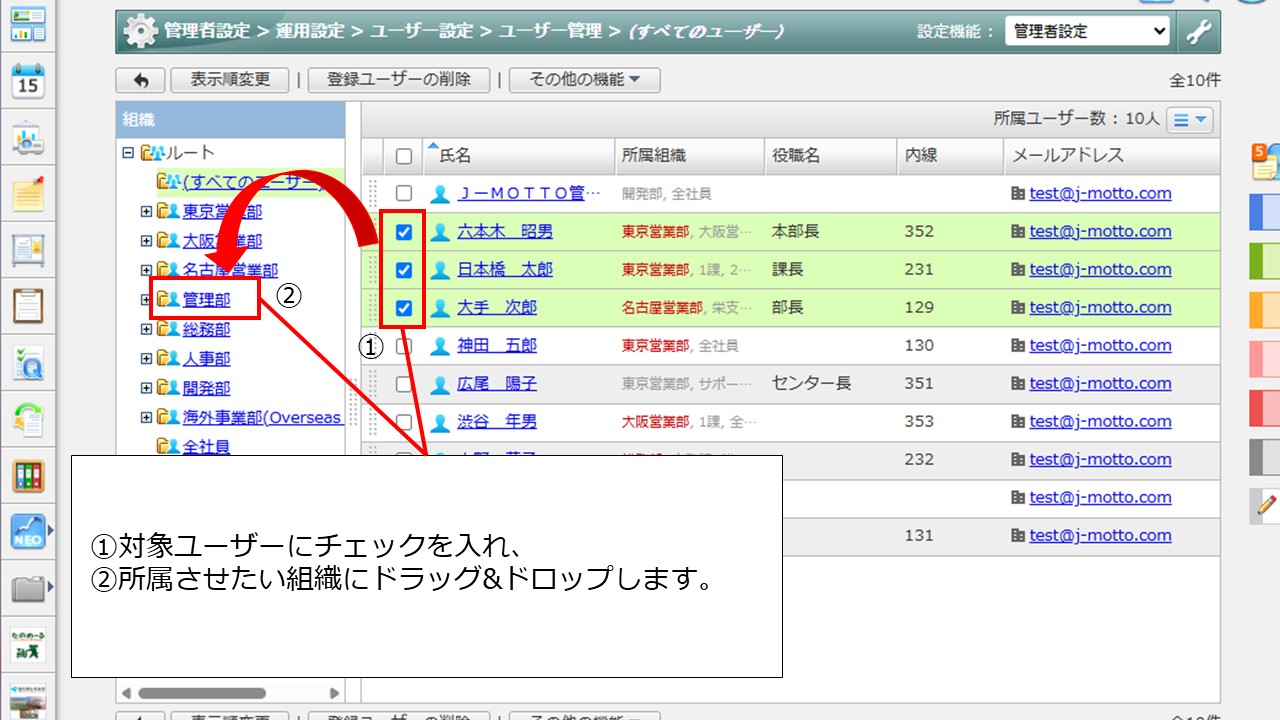
Task: Click the NEO chart icon in sidebar
Action: point(28,532)
